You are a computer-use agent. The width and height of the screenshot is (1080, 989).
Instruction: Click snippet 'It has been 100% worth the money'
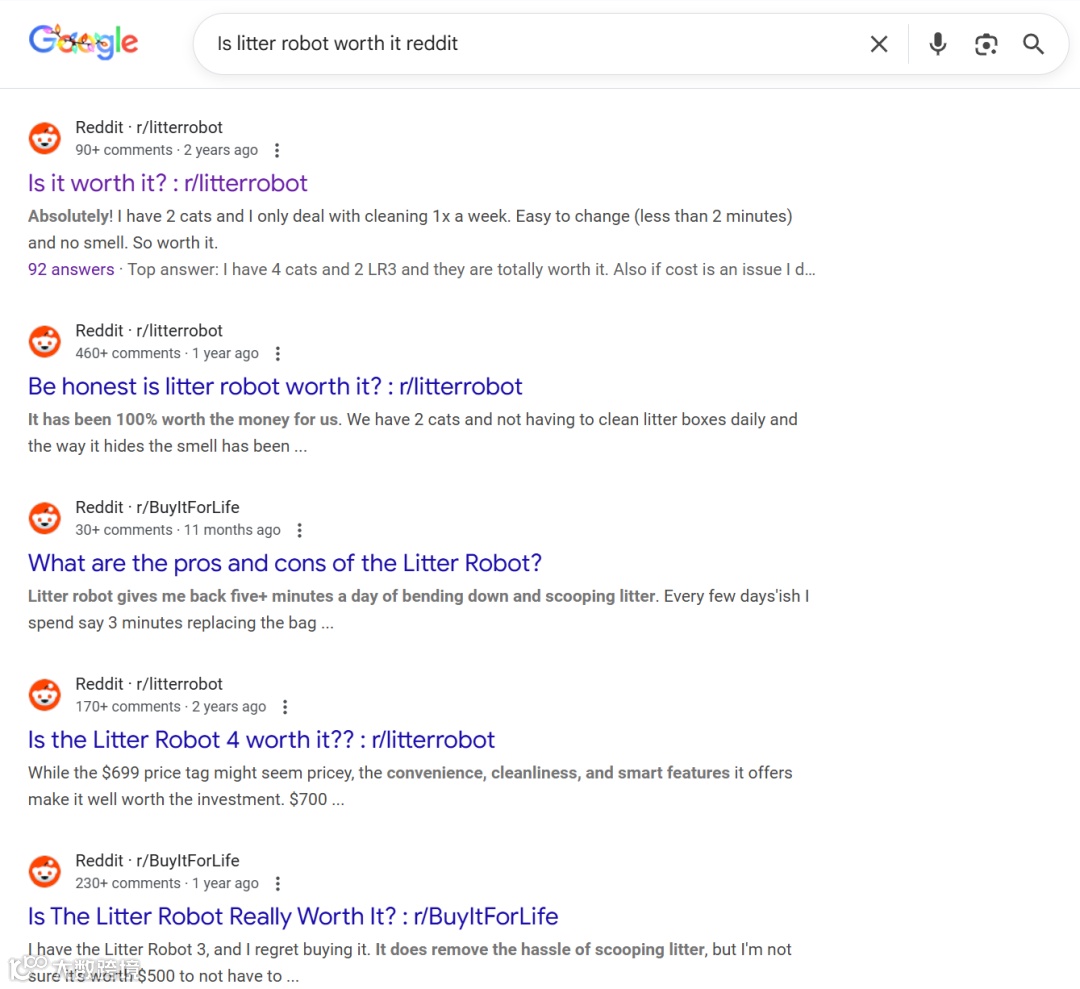[413, 433]
